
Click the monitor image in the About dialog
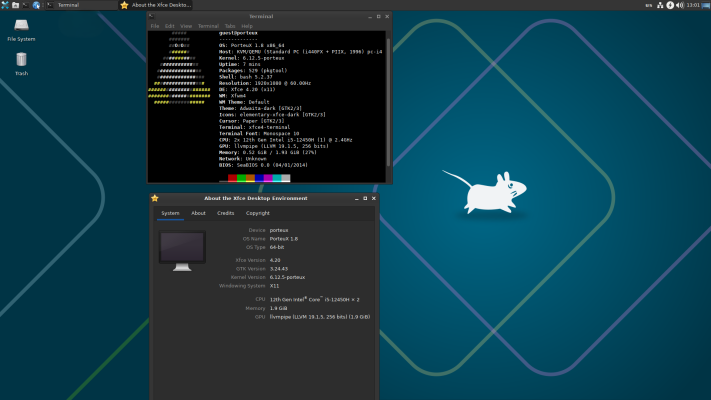[x=182, y=251]
